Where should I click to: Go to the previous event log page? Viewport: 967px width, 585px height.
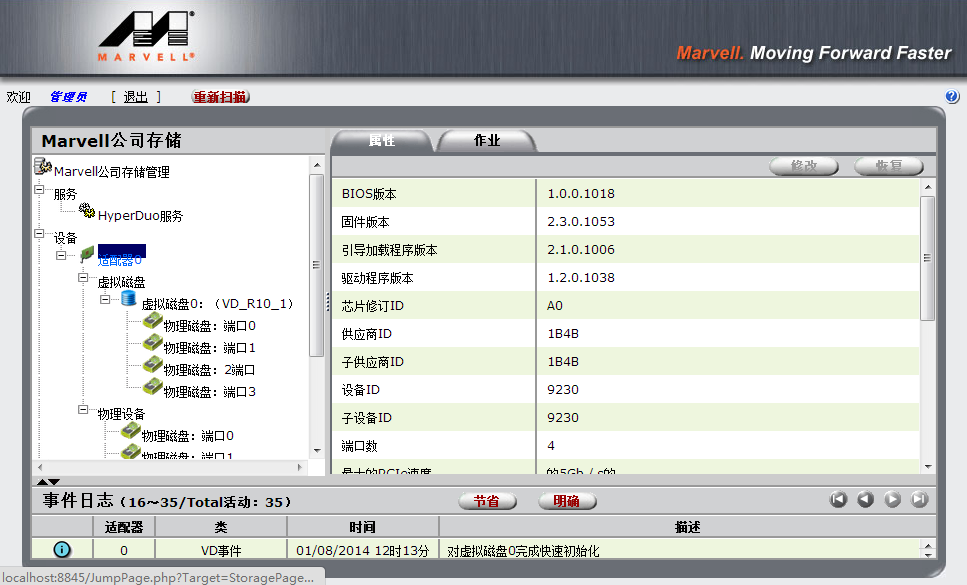point(865,499)
